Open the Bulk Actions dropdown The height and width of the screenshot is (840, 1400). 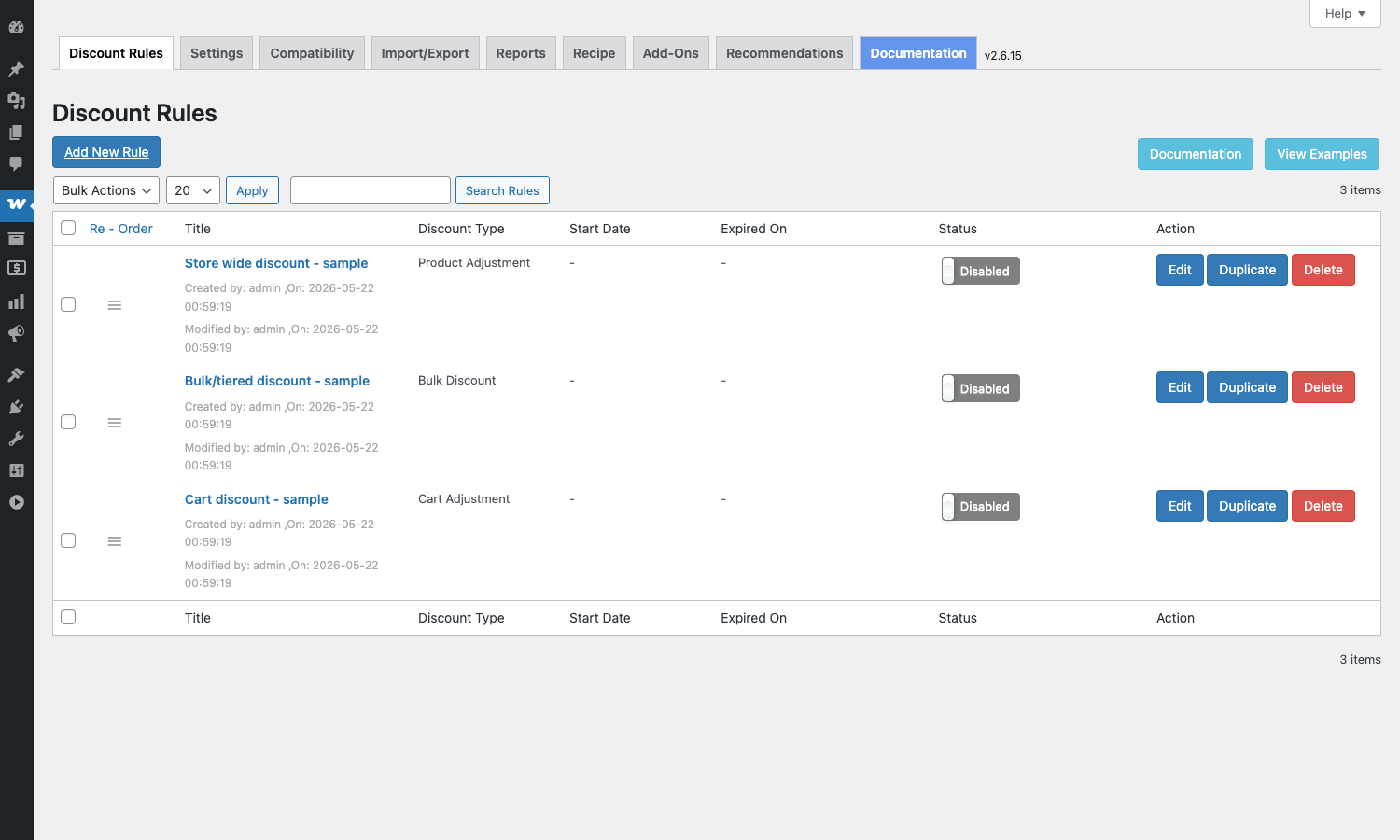point(106,190)
